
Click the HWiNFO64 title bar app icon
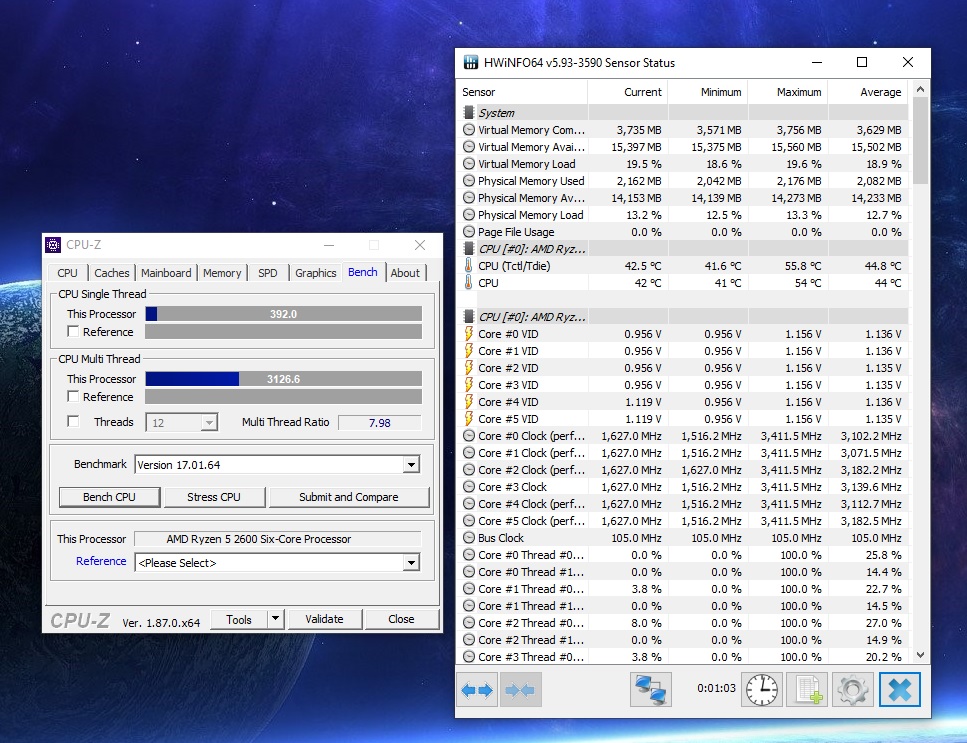click(x=471, y=62)
